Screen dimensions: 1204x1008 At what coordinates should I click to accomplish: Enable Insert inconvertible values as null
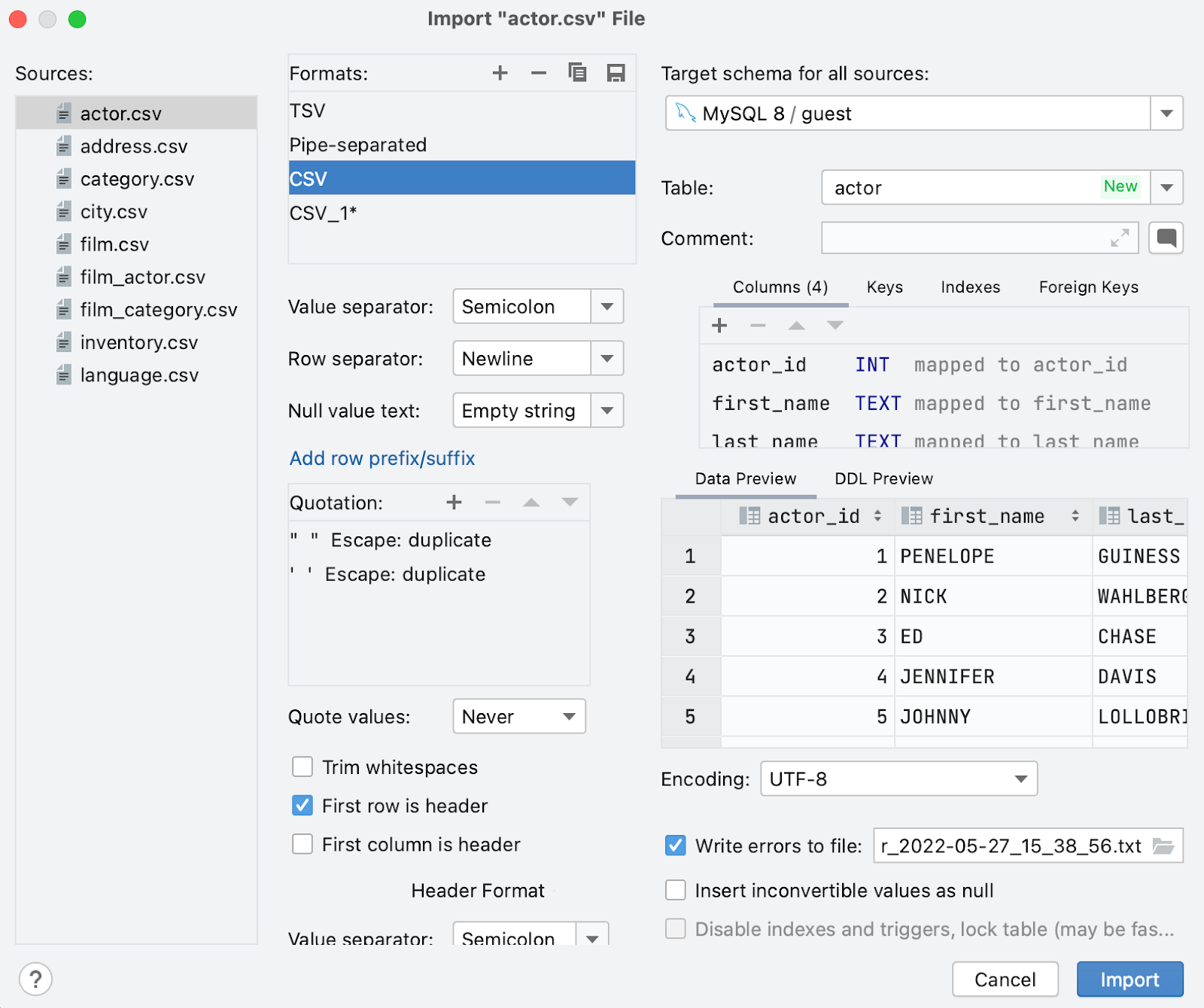coord(676,891)
